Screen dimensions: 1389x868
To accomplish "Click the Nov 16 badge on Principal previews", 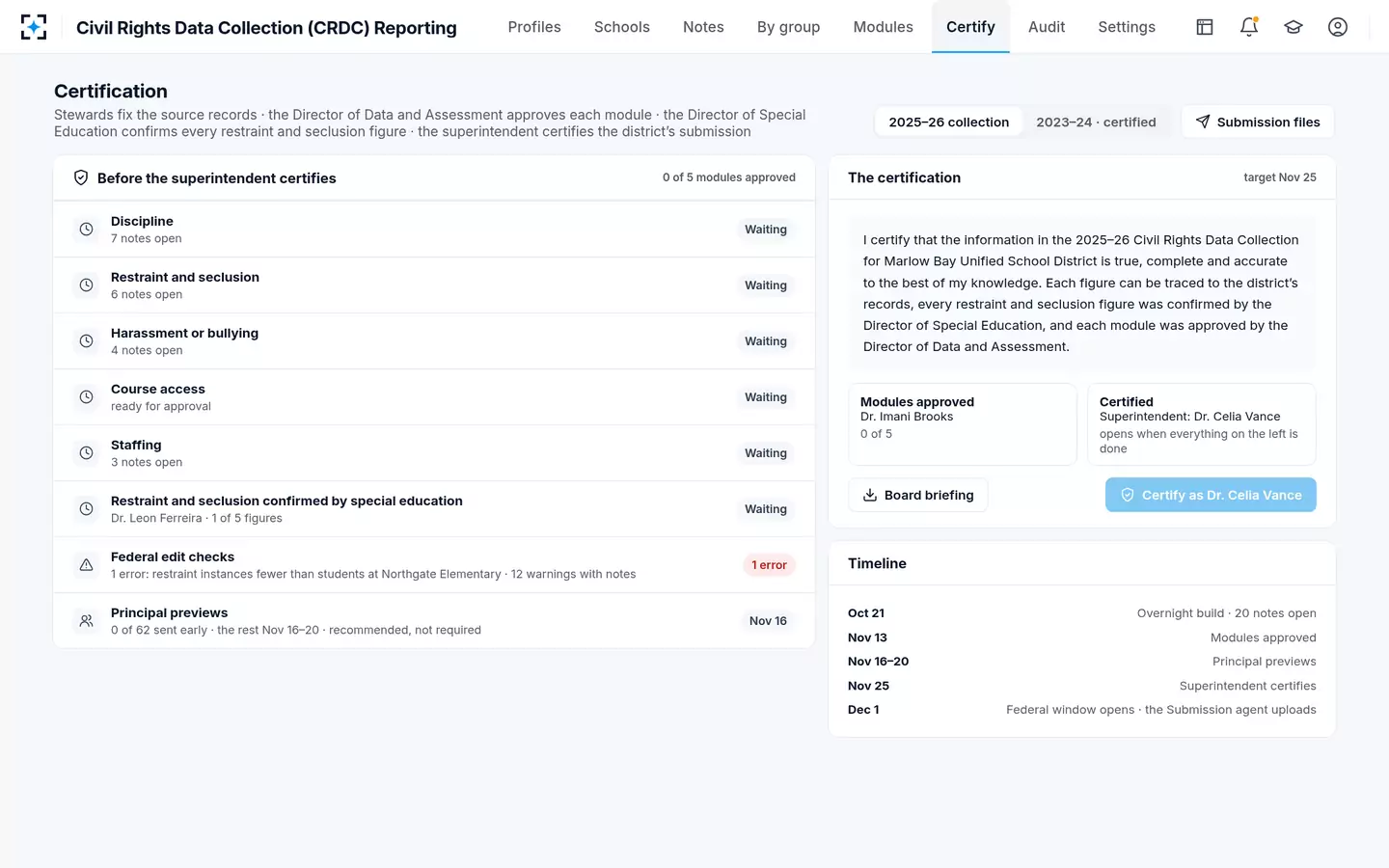I will tap(768, 621).
